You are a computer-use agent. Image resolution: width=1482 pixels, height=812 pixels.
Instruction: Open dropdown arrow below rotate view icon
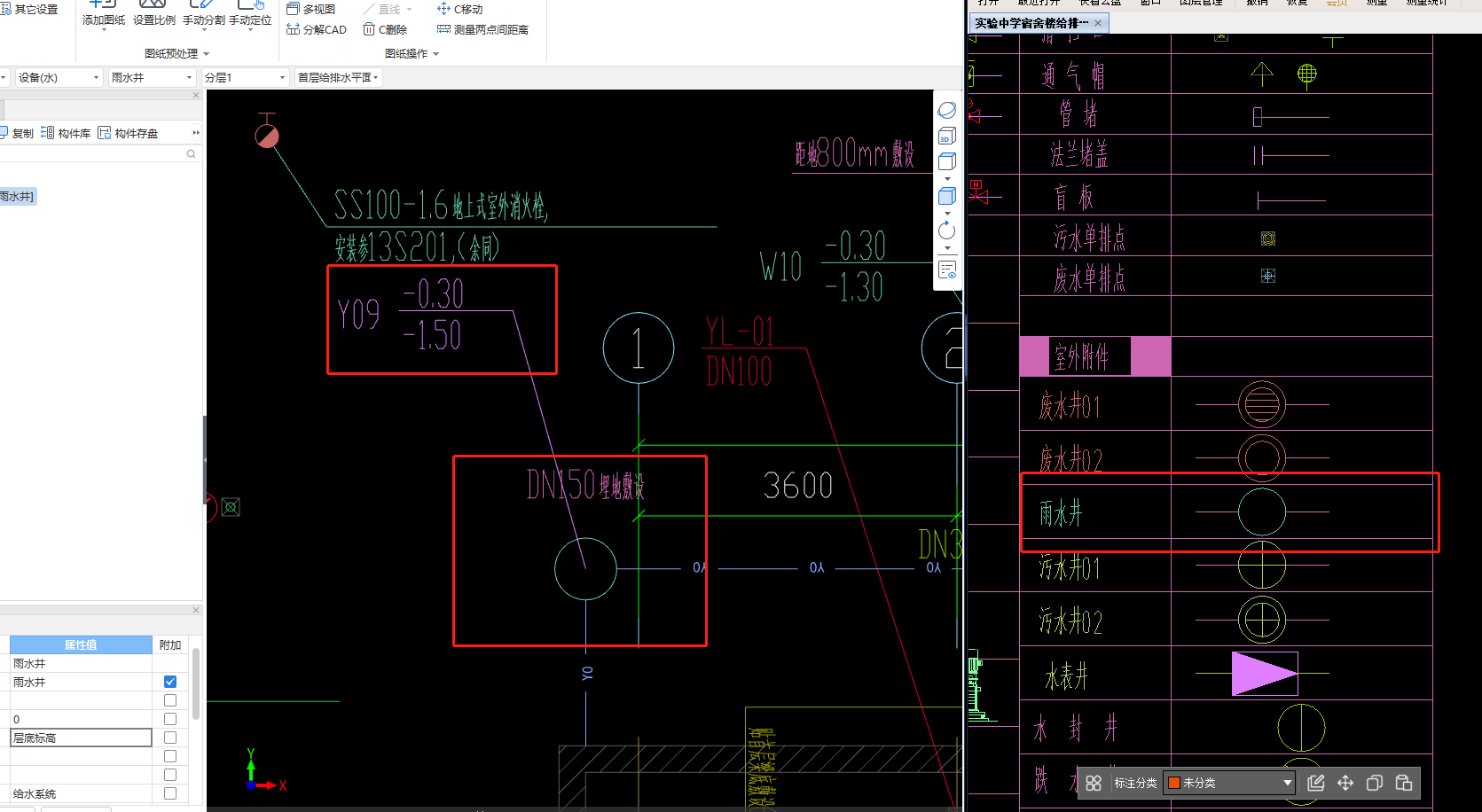click(x=947, y=248)
